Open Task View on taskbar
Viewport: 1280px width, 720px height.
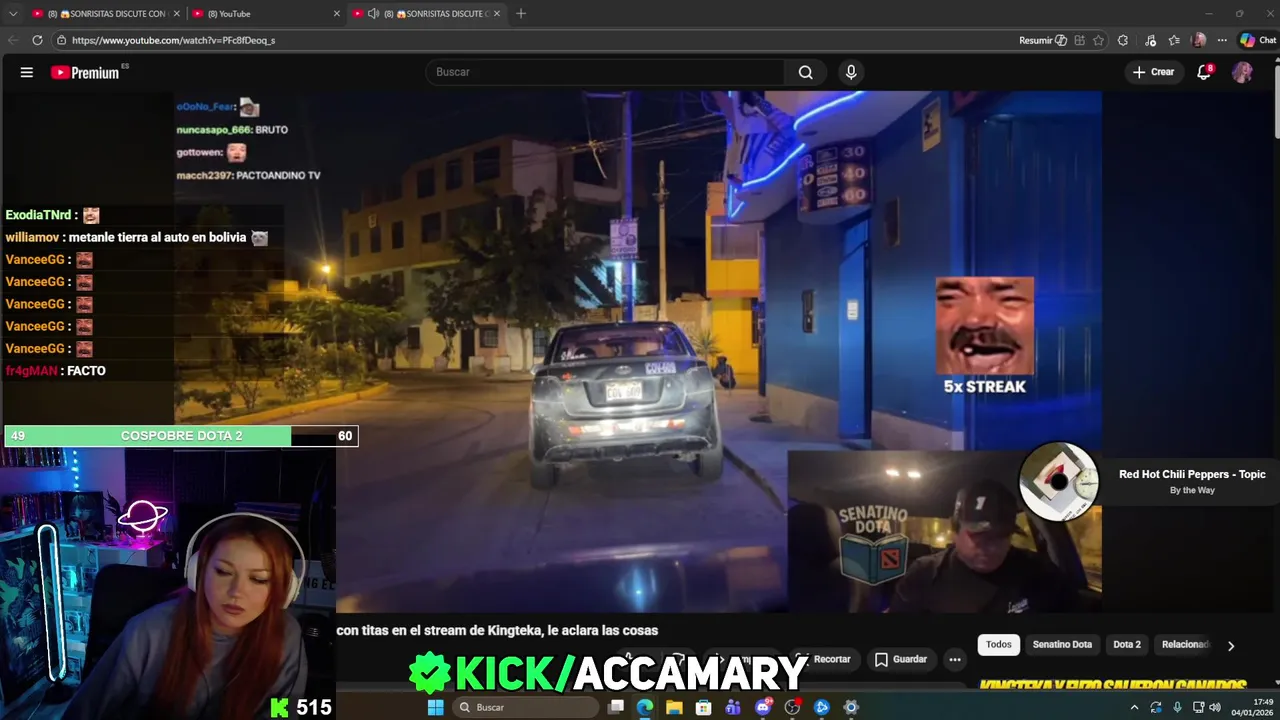(x=616, y=707)
